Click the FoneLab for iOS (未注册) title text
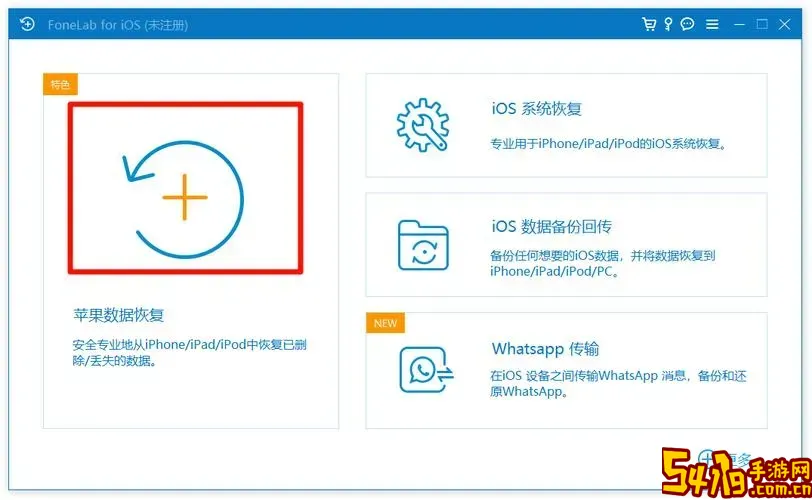Image resolution: width=812 pixels, height=500 pixels. coord(118,25)
